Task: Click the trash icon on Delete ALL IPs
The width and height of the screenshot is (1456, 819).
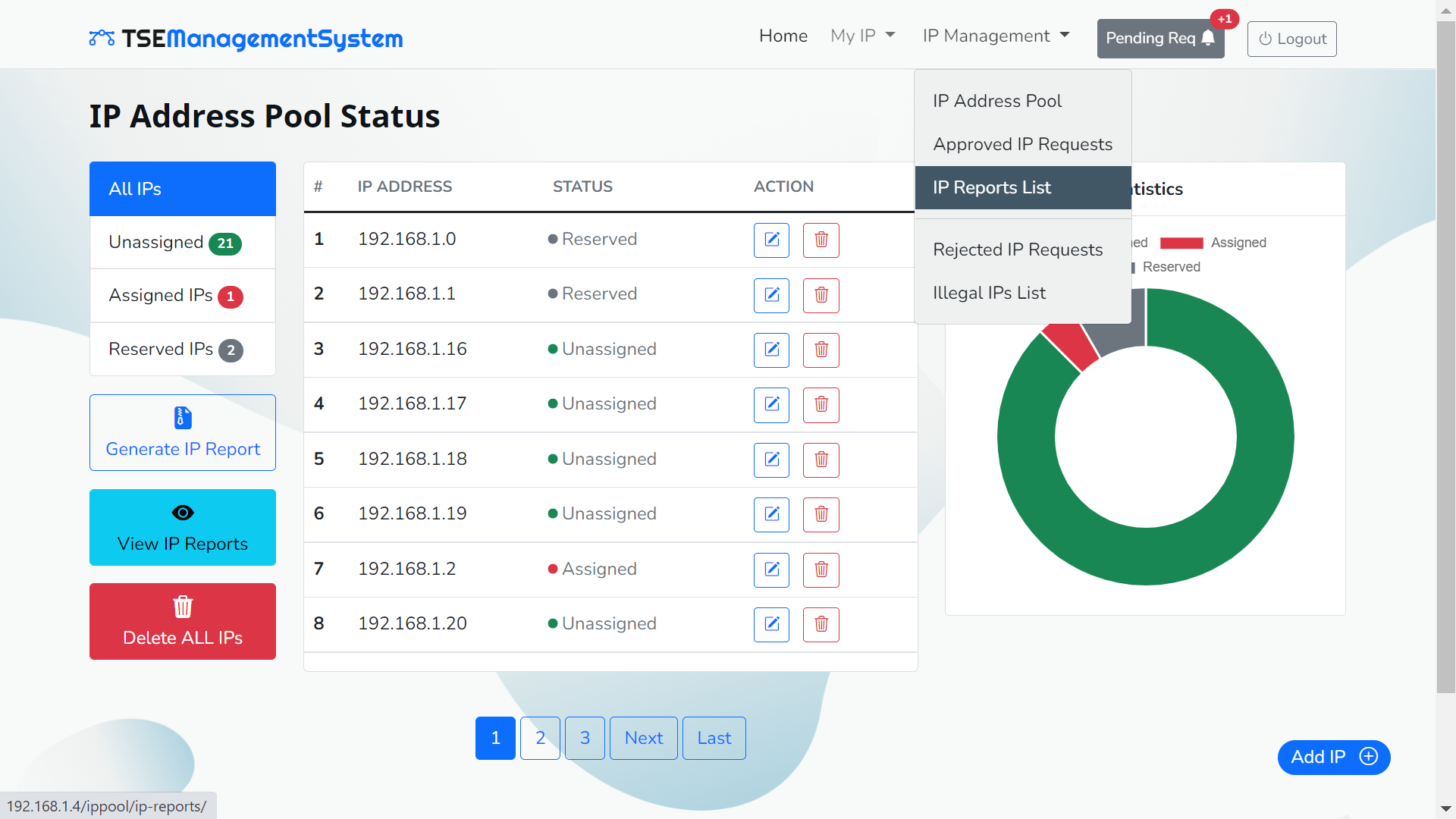Action: click(x=183, y=607)
